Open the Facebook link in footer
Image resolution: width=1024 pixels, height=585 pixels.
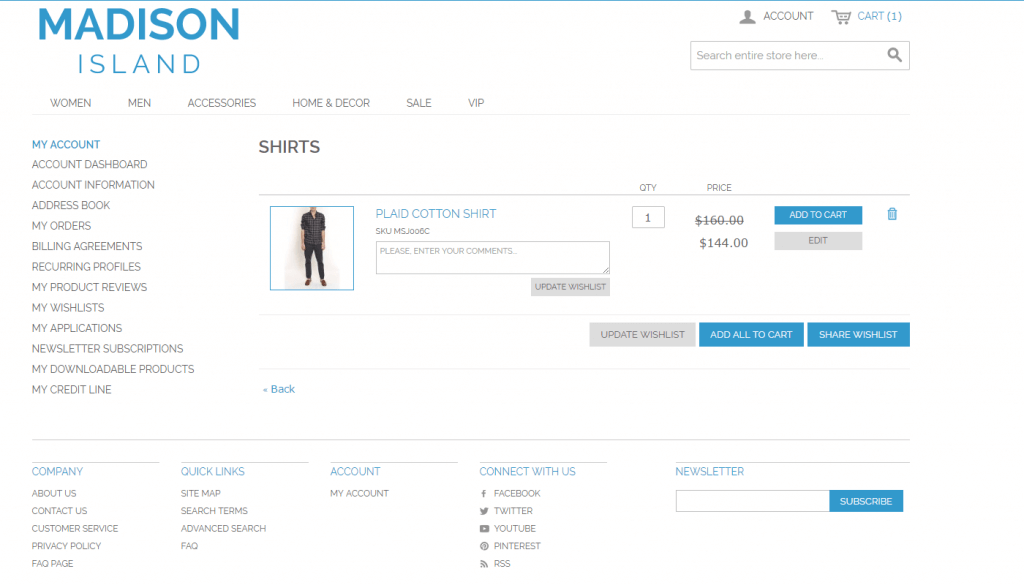coord(516,493)
